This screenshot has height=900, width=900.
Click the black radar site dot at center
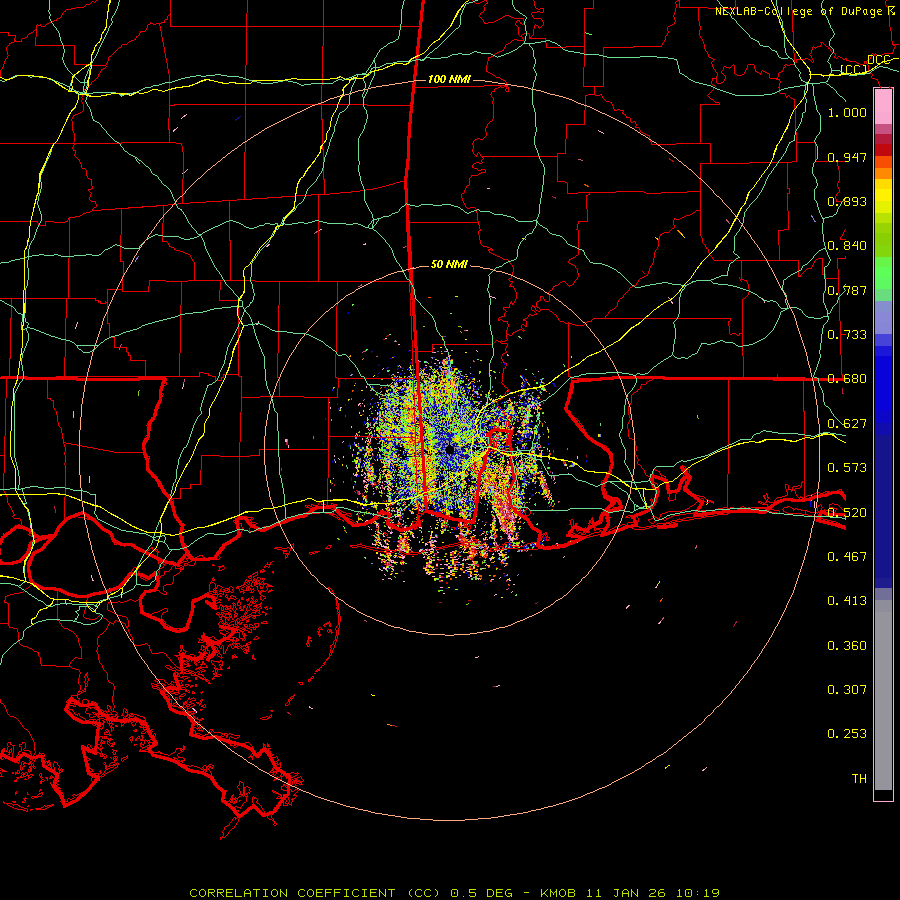tap(450, 450)
